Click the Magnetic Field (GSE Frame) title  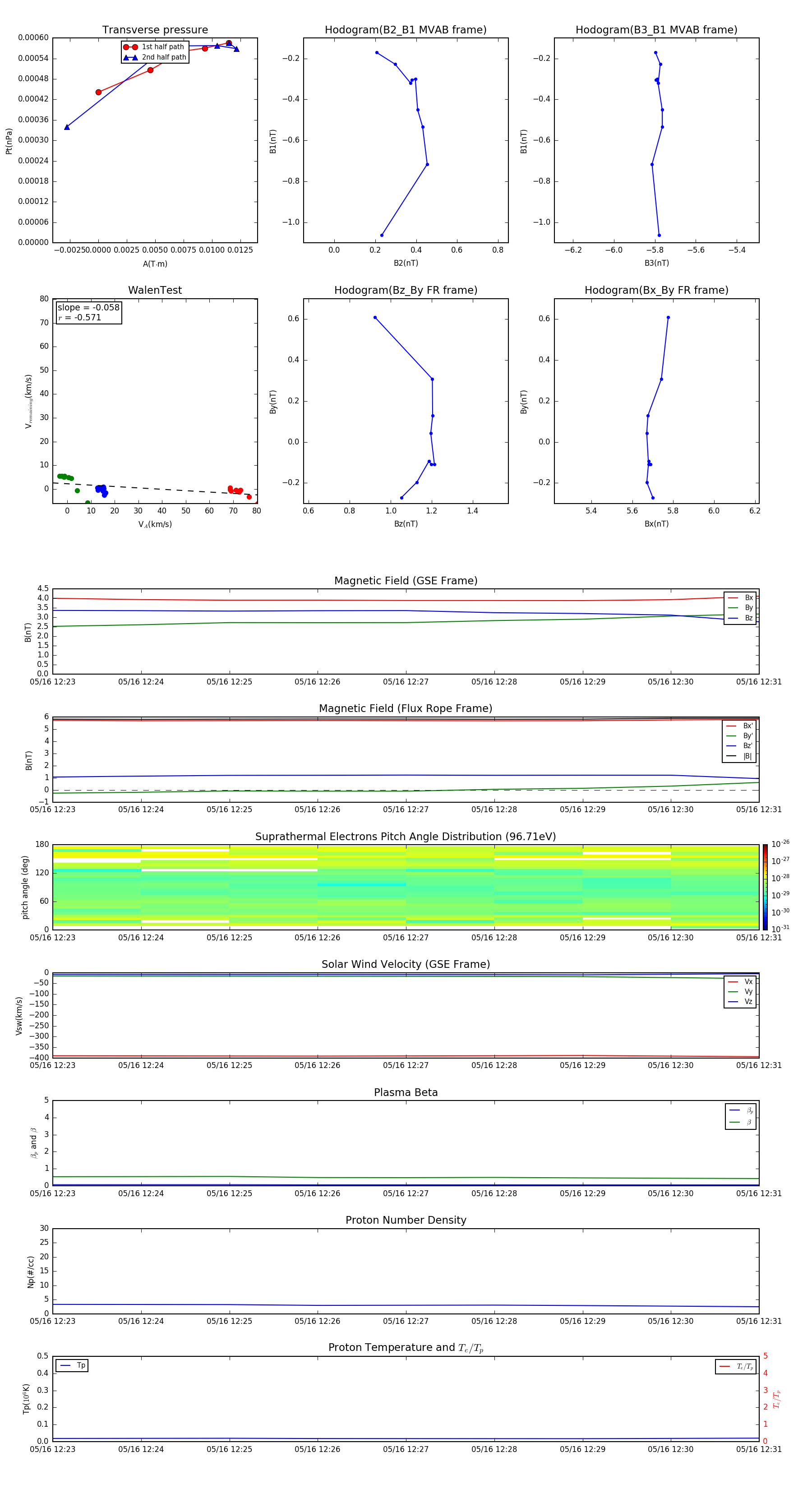(x=406, y=581)
